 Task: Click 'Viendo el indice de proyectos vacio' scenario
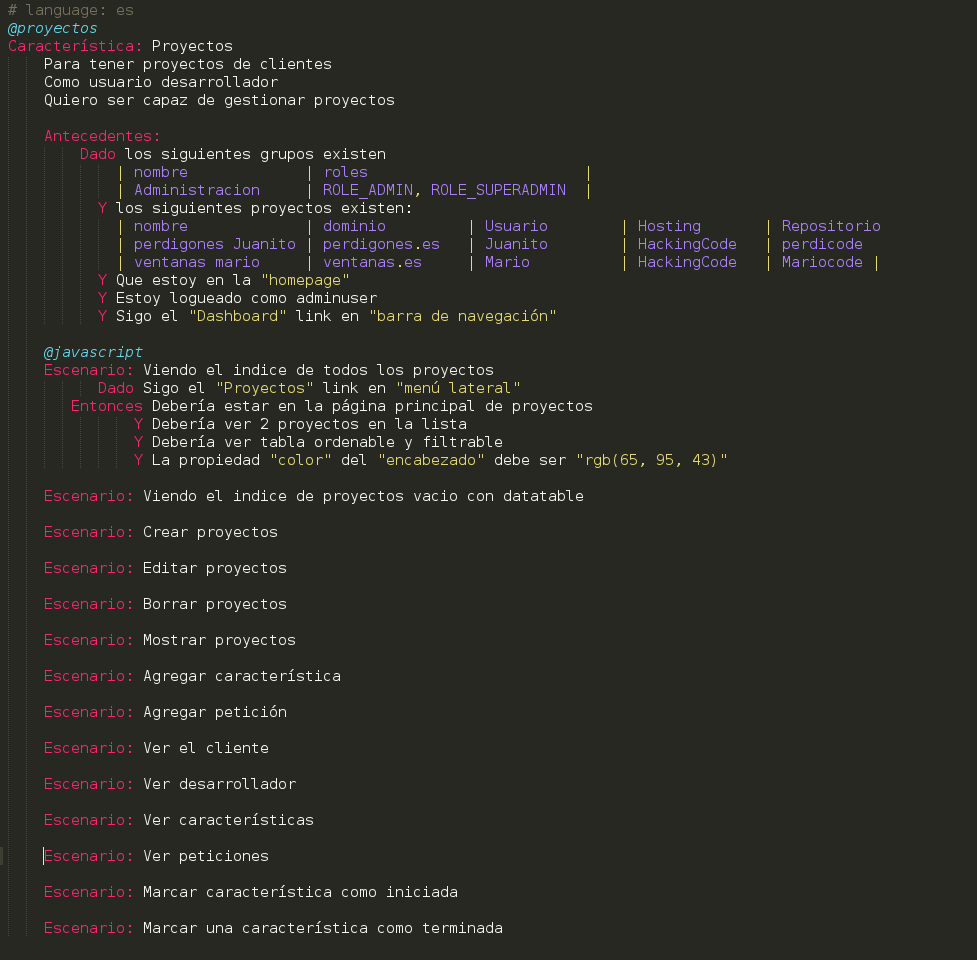(x=363, y=497)
